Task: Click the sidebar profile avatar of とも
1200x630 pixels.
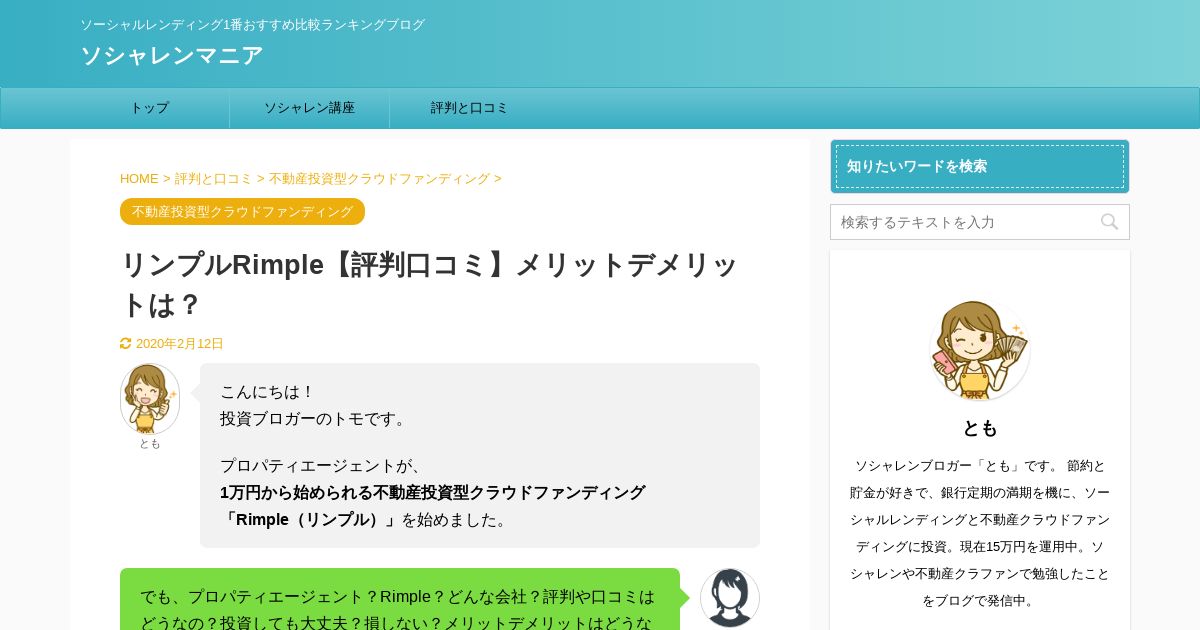Action: coord(980,349)
